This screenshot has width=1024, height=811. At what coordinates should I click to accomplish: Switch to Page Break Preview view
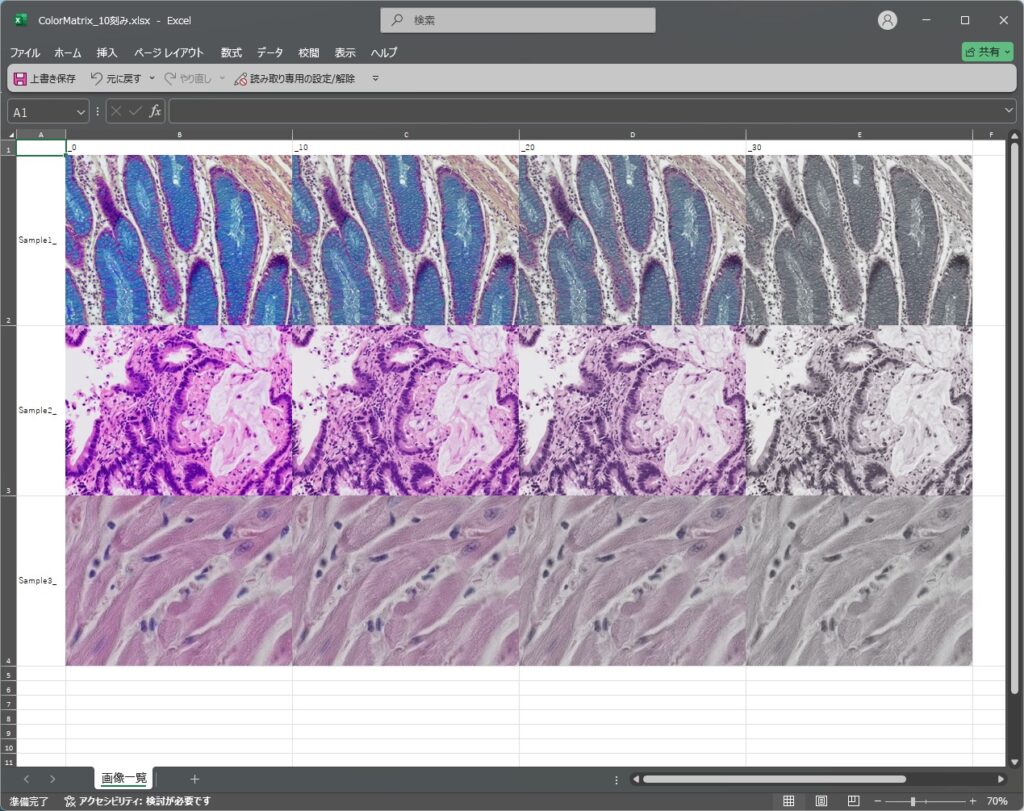(x=853, y=801)
